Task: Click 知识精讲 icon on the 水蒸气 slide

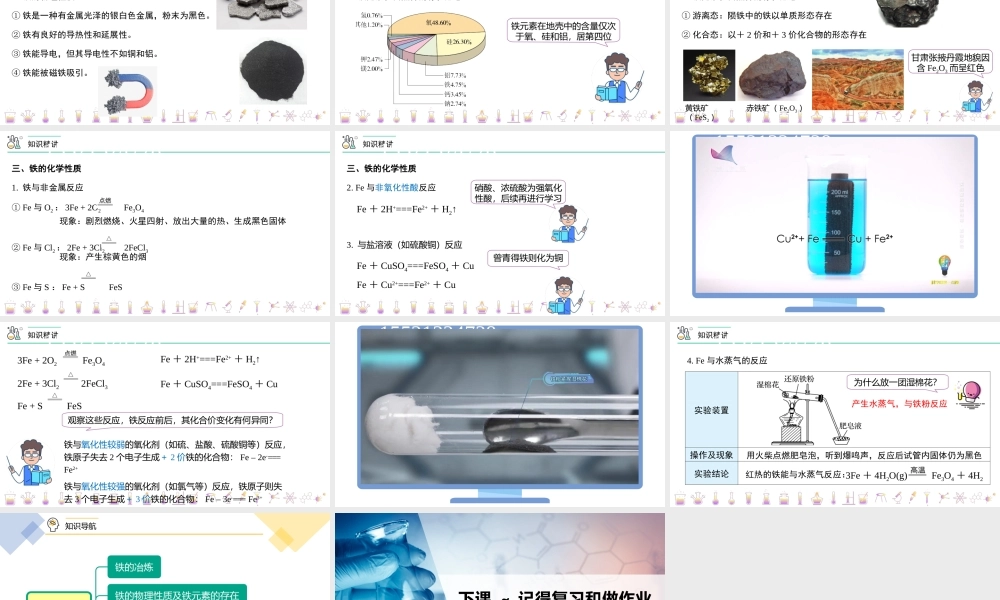Action: (x=684, y=333)
